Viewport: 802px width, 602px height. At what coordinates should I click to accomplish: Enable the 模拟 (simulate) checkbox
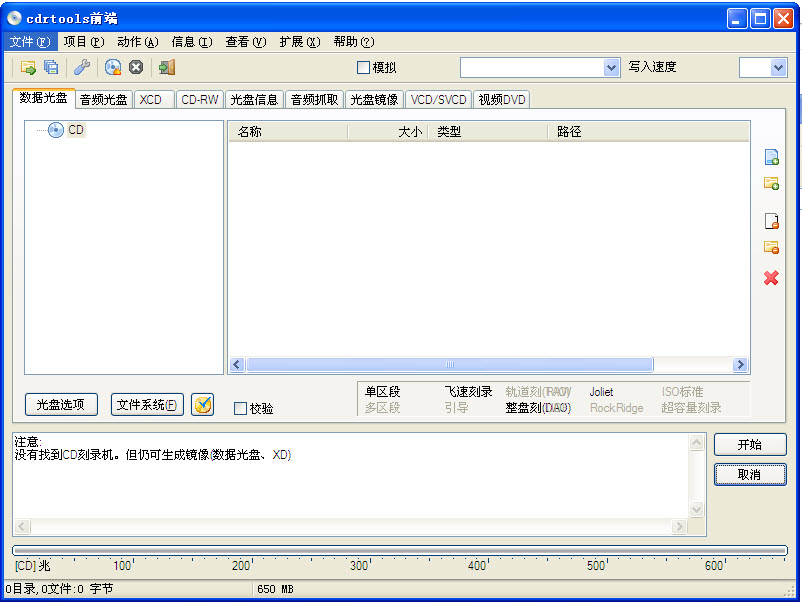point(364,68)
